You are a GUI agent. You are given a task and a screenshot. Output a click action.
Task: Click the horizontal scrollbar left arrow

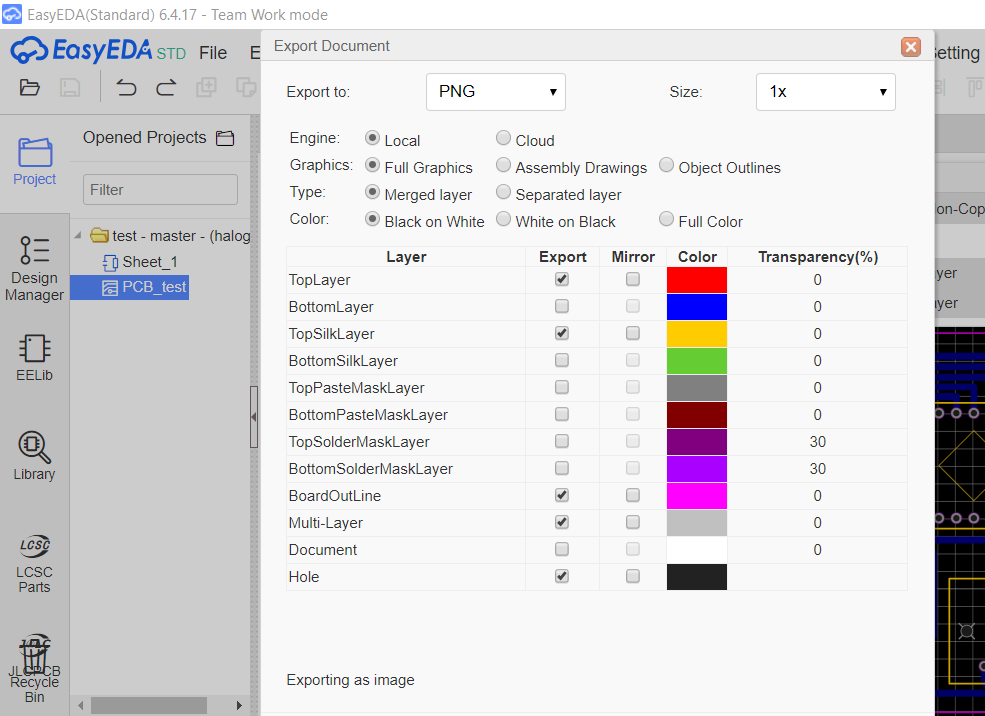click(x=80, y=705)
